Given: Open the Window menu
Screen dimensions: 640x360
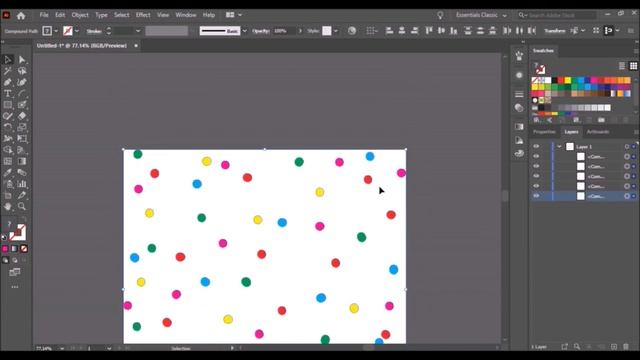Looking at the screenshot, I should tap(186, 15).
